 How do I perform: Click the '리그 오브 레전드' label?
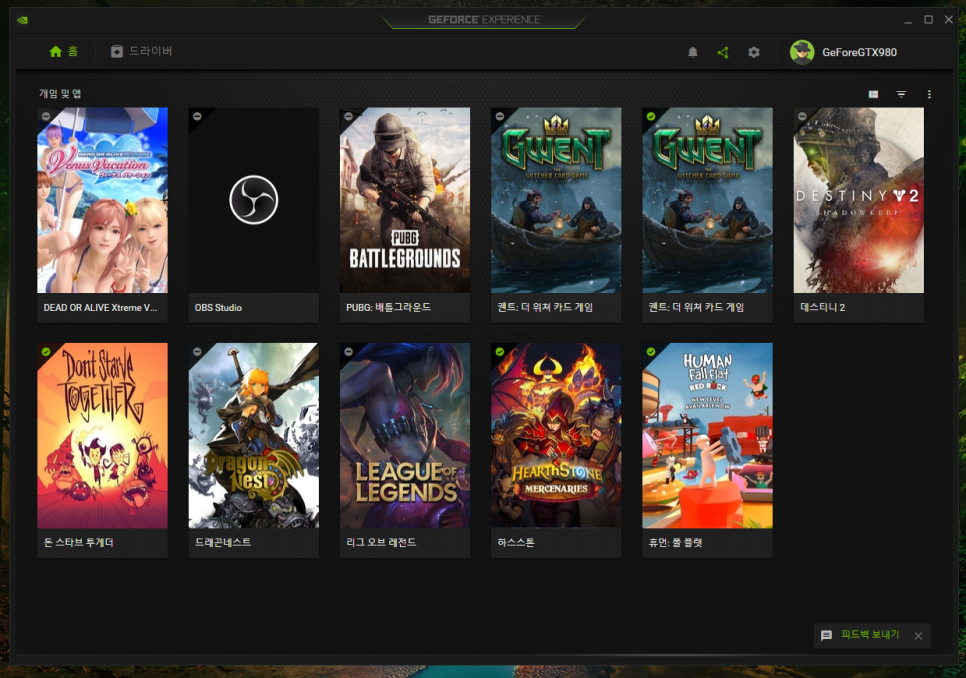(381, 543)
